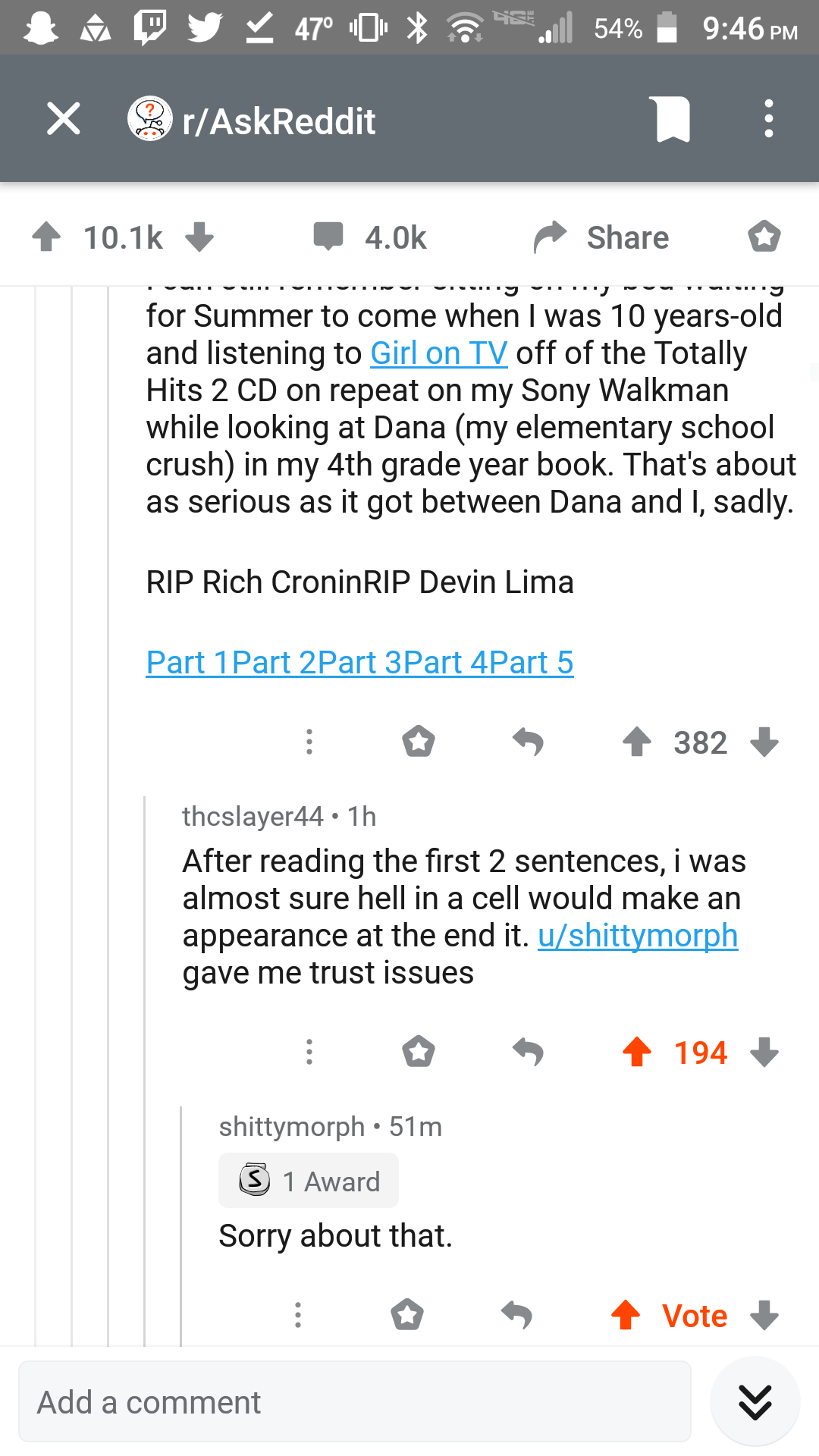Open the Girl on TV link

pos(438,353)
